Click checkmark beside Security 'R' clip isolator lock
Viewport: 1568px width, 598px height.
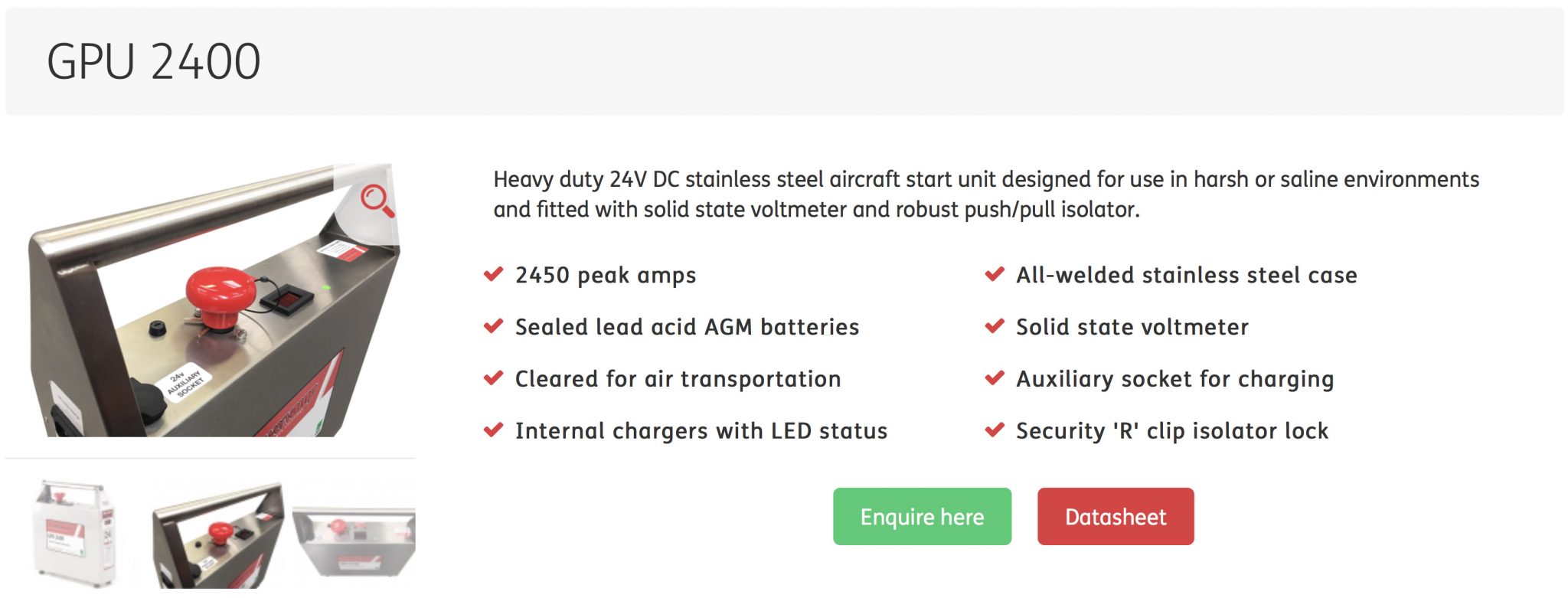point(995,430)
